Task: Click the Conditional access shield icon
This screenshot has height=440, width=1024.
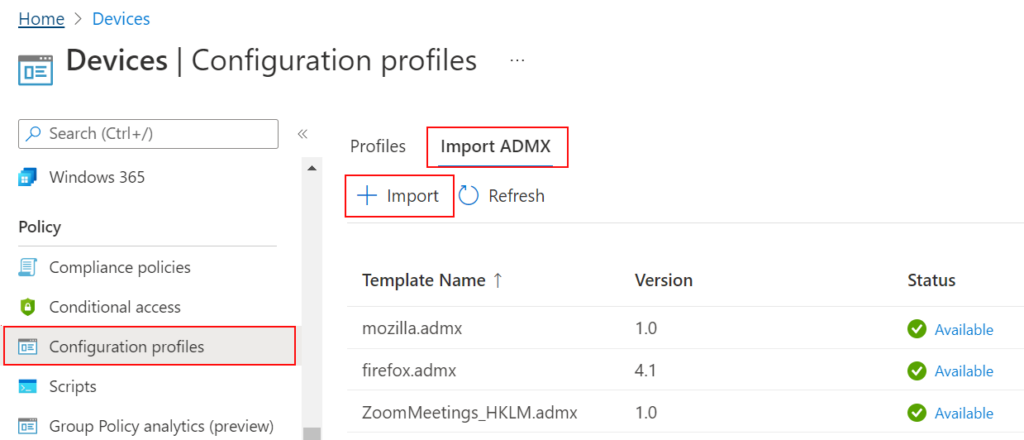Action: pos(27,307)
